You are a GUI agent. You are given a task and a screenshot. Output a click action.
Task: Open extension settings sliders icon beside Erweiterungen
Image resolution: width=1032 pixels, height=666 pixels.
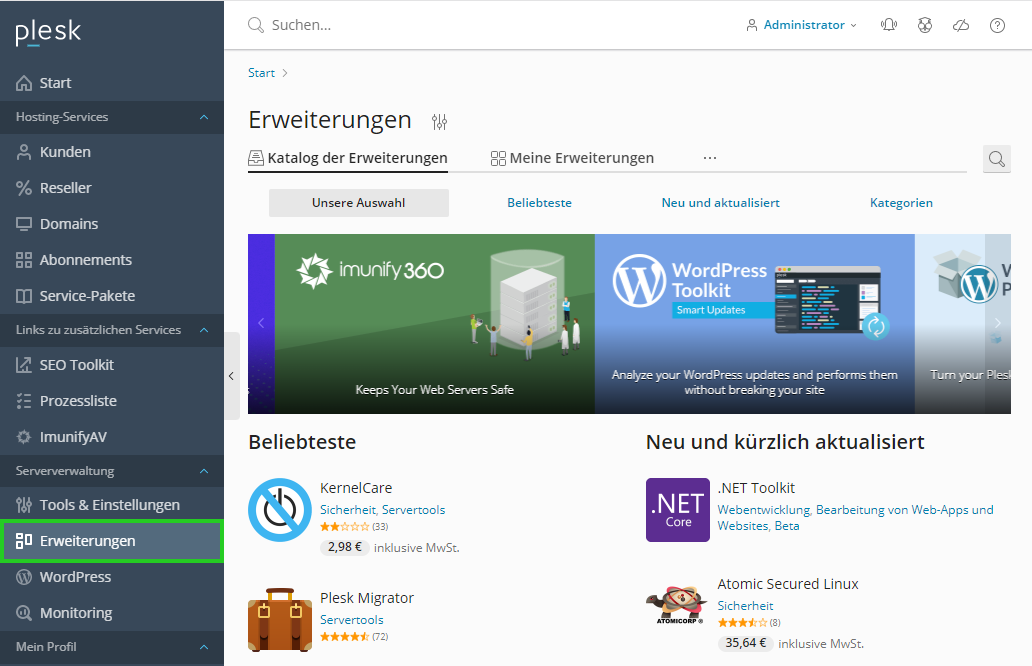tap(439, 122)
